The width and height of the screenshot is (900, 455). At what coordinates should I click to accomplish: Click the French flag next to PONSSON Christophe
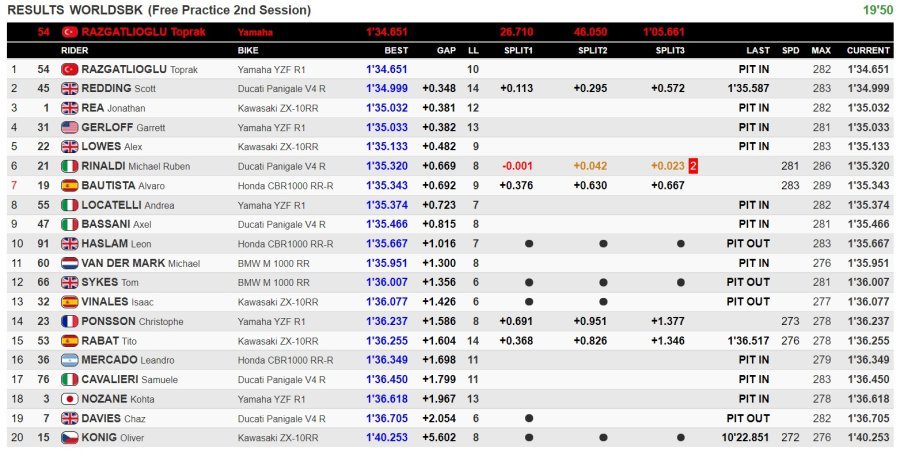(69, 321)
